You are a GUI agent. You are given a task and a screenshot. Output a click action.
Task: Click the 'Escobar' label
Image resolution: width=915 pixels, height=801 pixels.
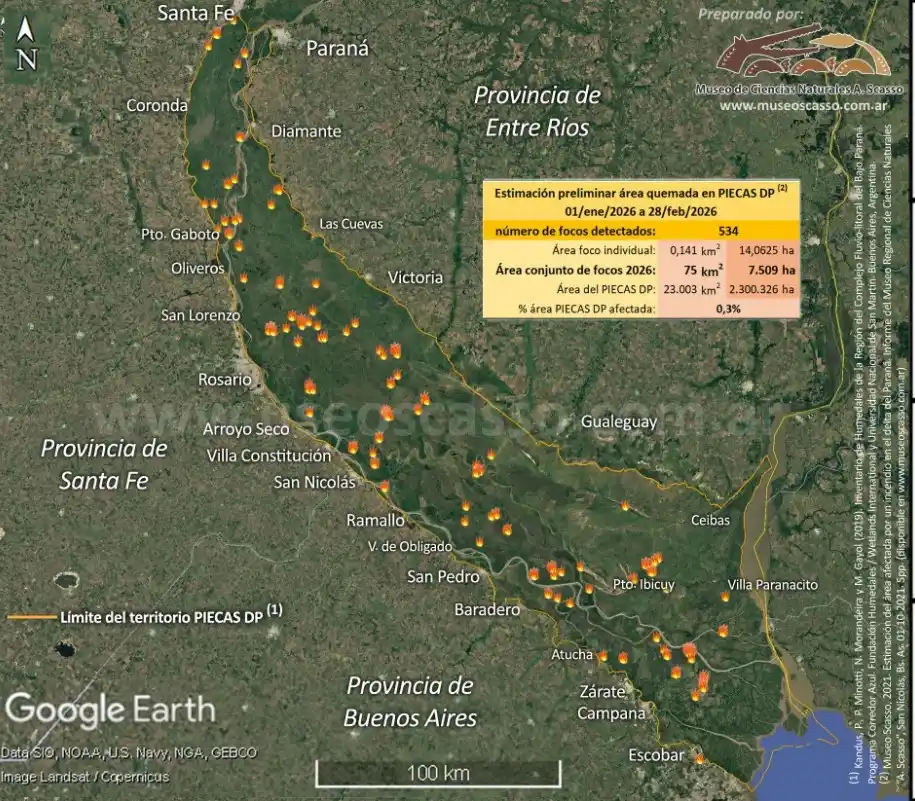coord(656,755)
